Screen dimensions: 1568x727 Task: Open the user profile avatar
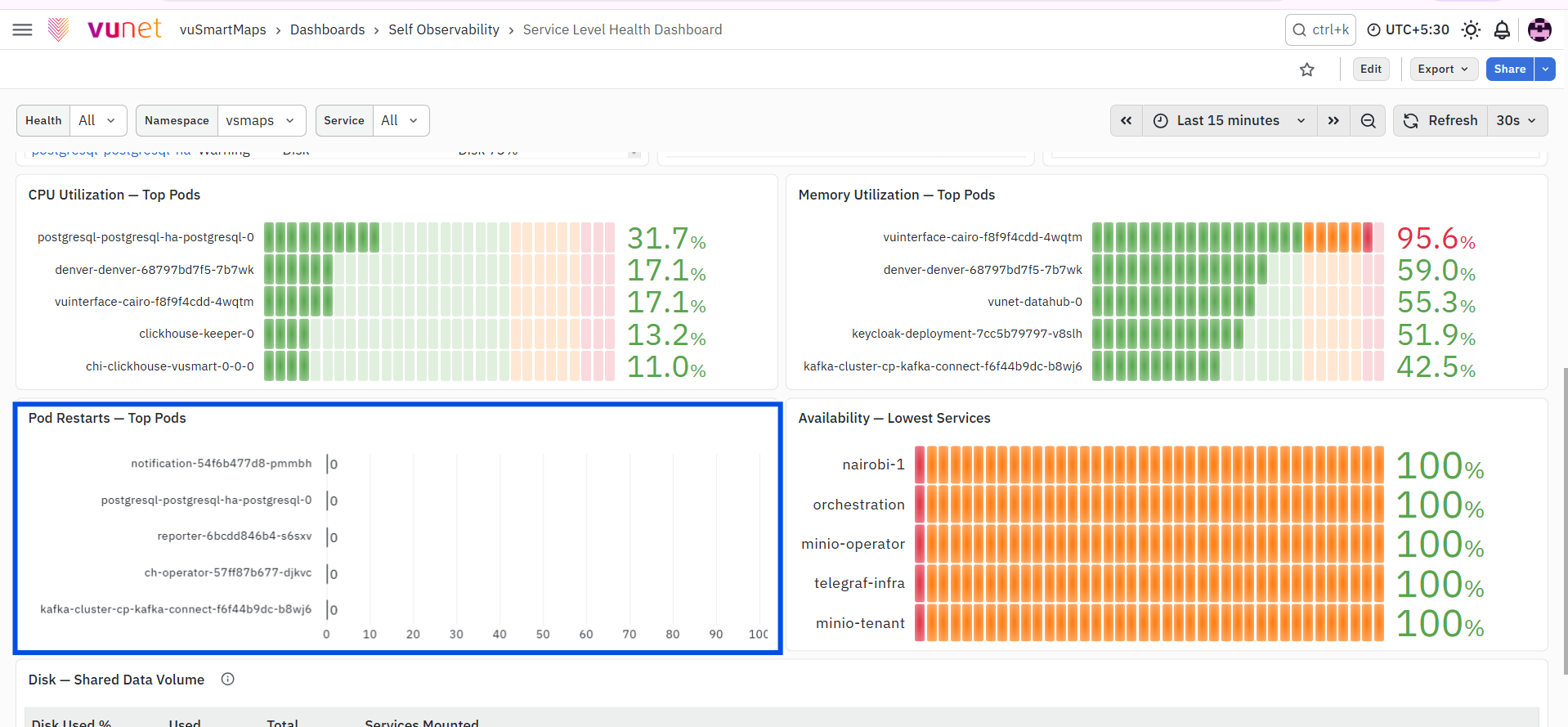[x=1539, y=30]
